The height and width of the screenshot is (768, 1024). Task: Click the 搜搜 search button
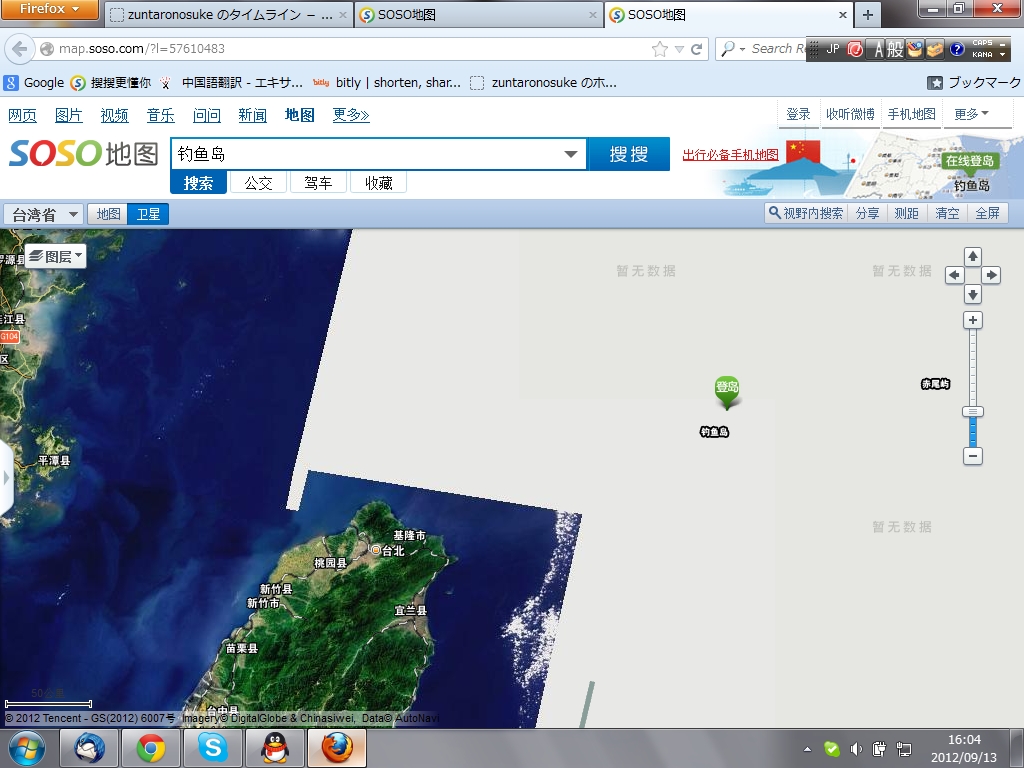(628, 154)
